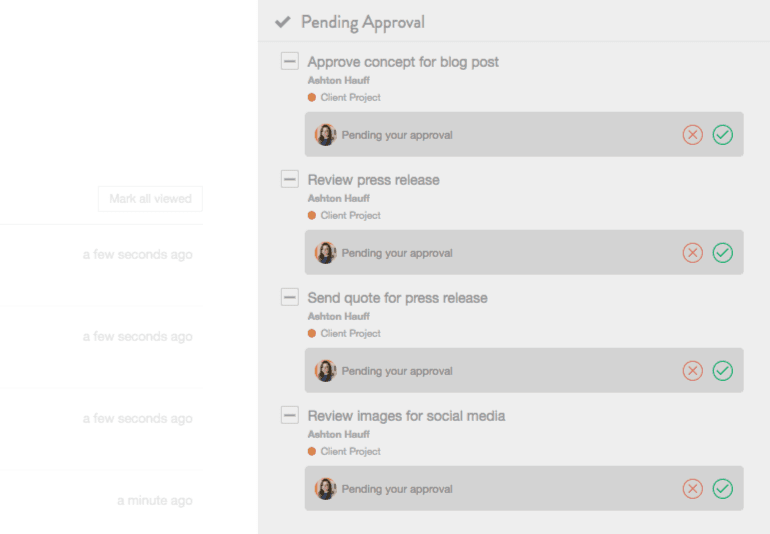Reject the 'Approve concept for blog post' task

point(692,135)
